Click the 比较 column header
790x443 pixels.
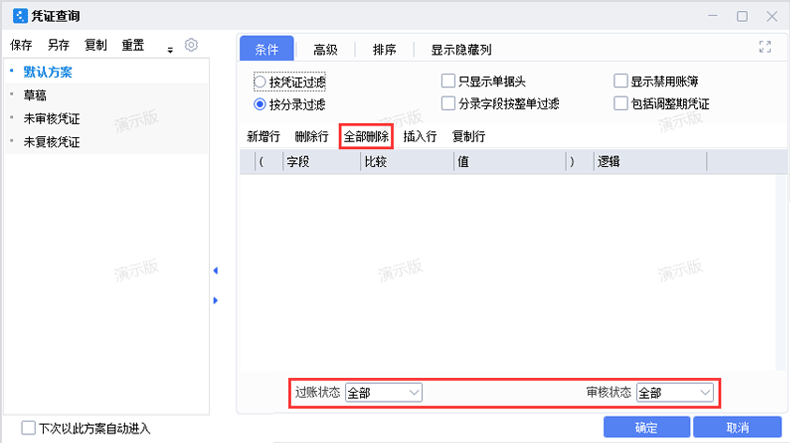408,162
